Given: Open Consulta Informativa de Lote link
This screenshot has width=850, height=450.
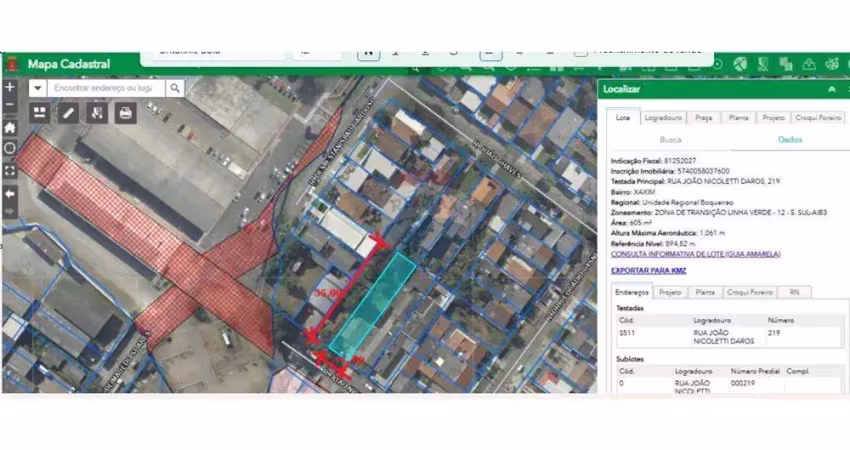Looking at the screenshot, I should point(695,254).
